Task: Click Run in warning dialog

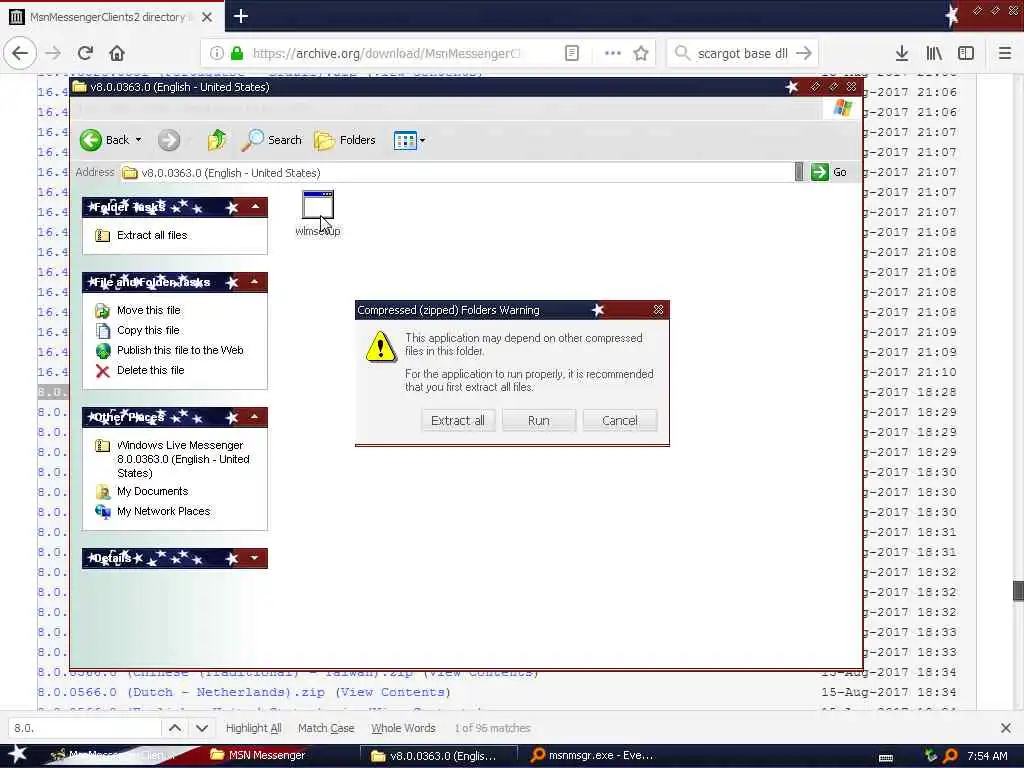Action: tap(539, 421)
